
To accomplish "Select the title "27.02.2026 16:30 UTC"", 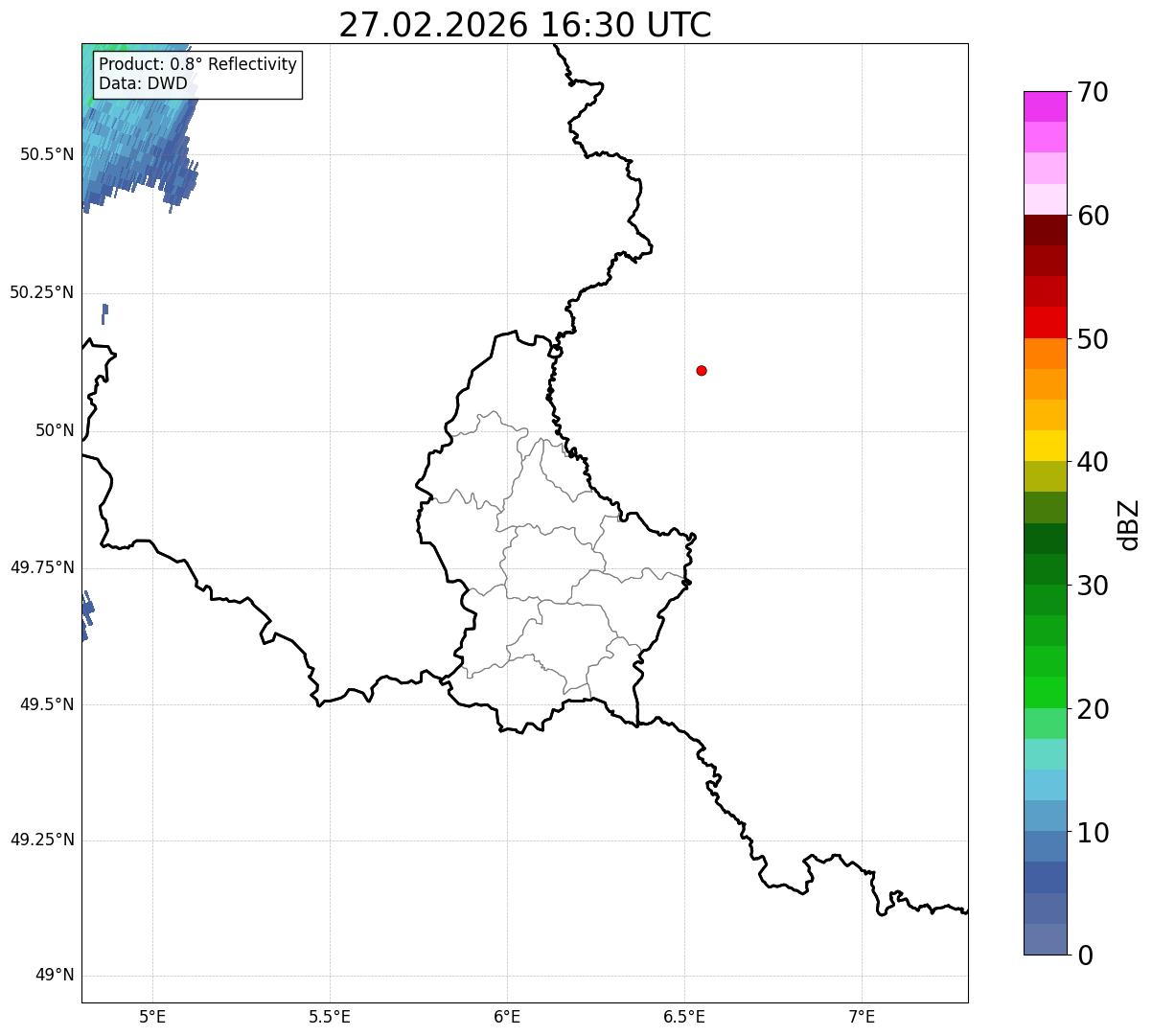I will (x=525, y=25).
